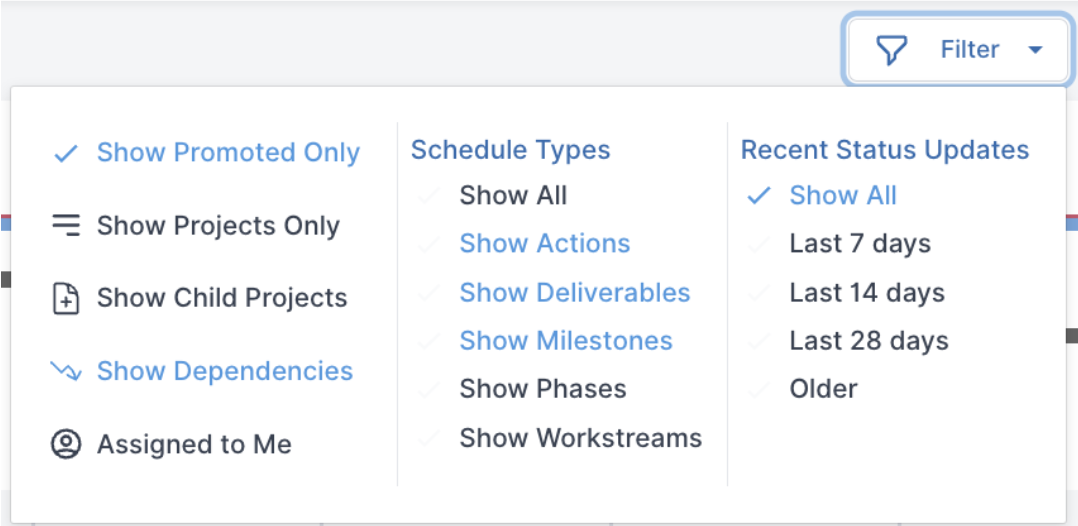Viewport: 1078px width, 526px height.
Task: Click Assigned to Me label
Action: (195, 445)
